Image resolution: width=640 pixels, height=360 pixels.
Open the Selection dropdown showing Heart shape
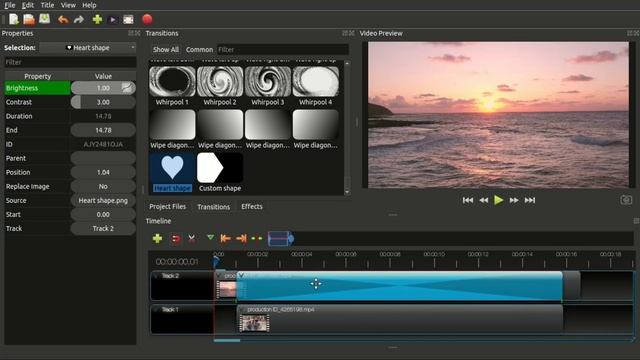point(87,48)
